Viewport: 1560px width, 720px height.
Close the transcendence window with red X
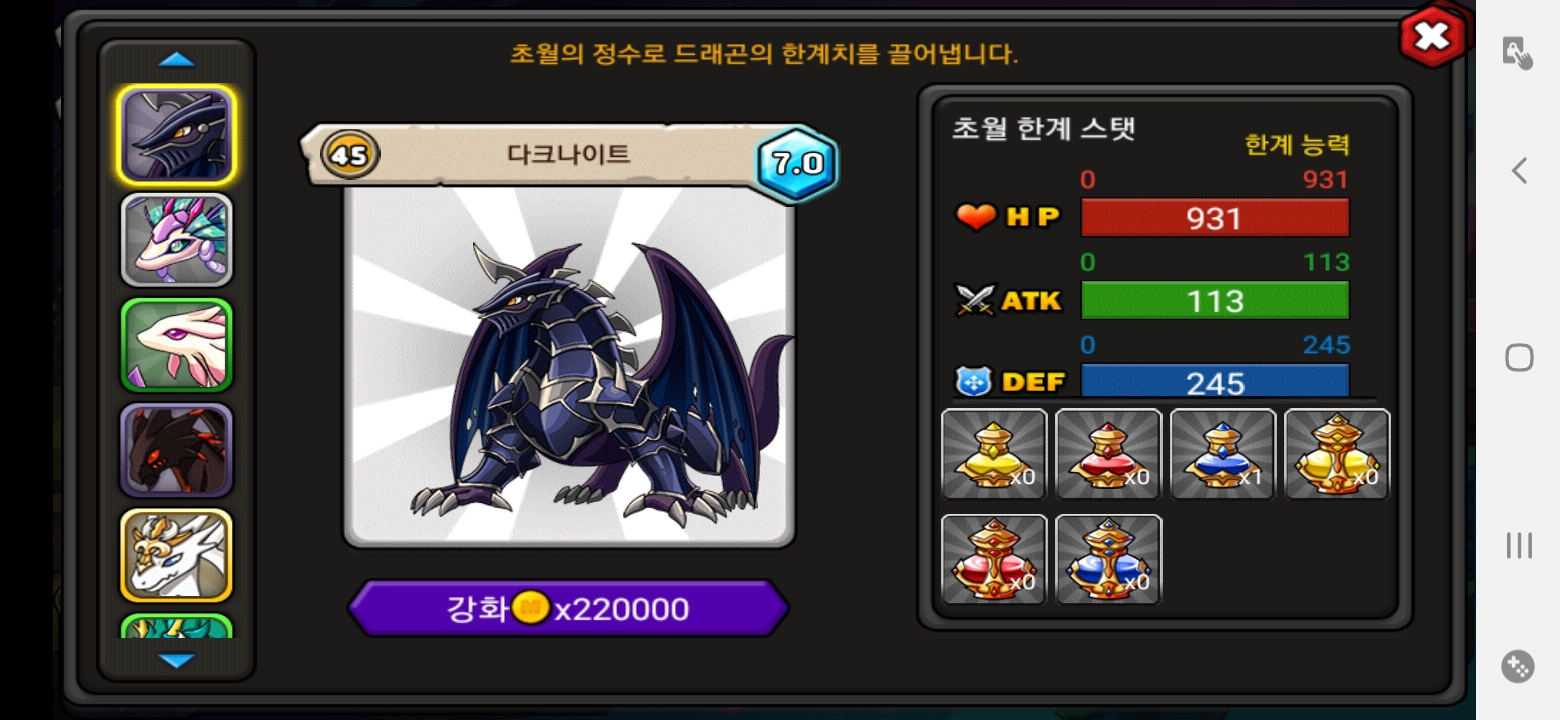point(1433,37)
